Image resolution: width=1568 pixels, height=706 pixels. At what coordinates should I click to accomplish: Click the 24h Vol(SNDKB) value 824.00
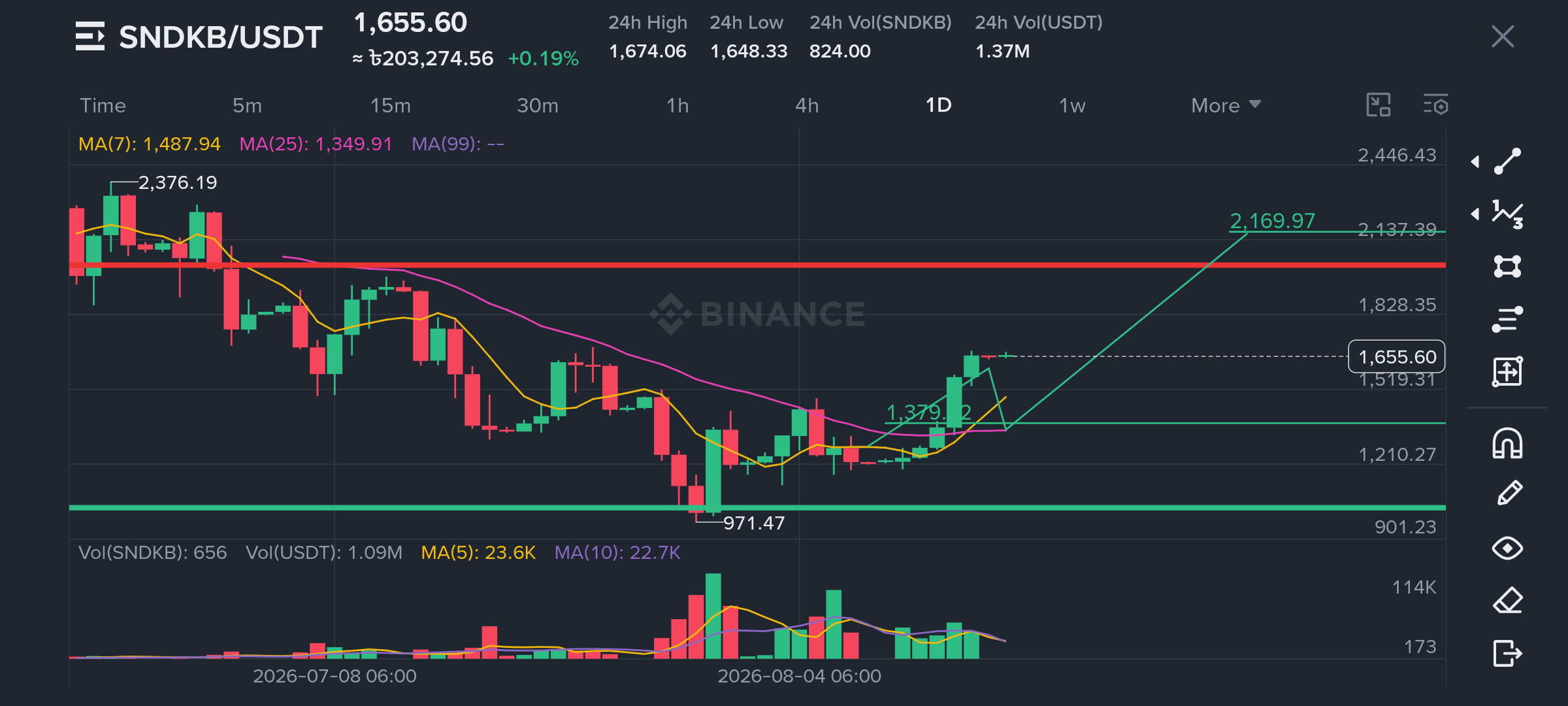click(840, 51)
